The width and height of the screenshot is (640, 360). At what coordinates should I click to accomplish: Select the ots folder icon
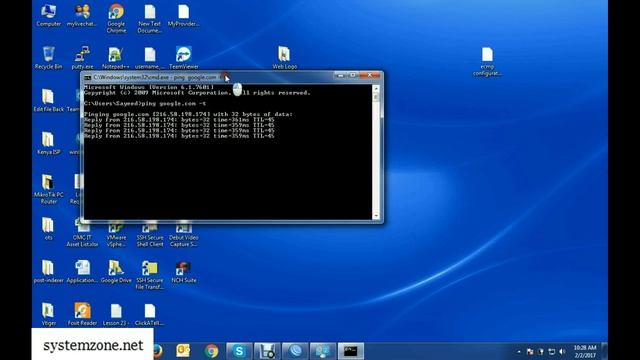tap(48, 229)
